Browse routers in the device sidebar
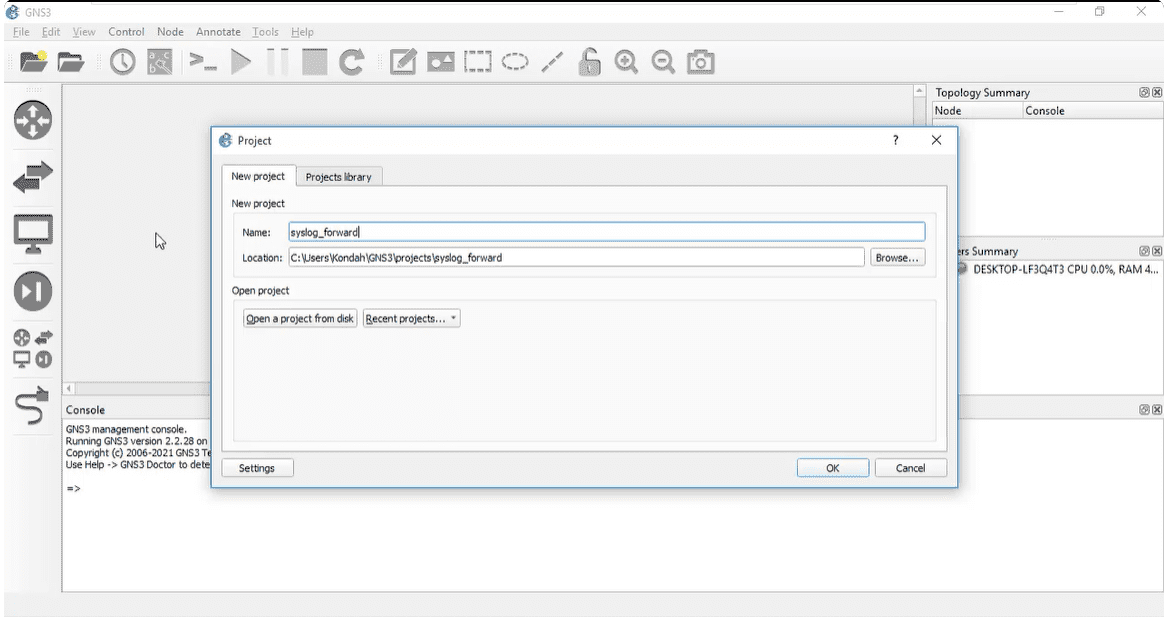This screenshot has height=617, width=1165. tap(33, 120)
